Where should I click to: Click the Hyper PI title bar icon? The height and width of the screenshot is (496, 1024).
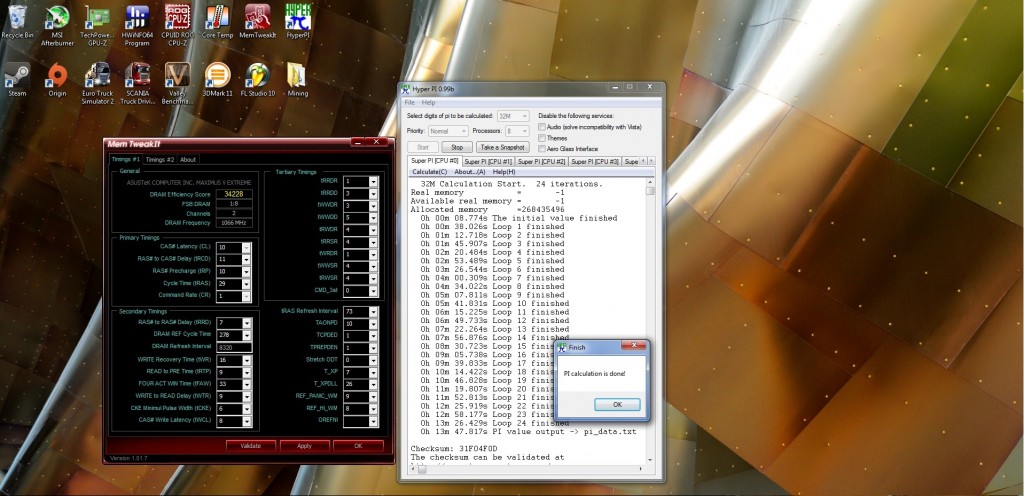point(406,89)
